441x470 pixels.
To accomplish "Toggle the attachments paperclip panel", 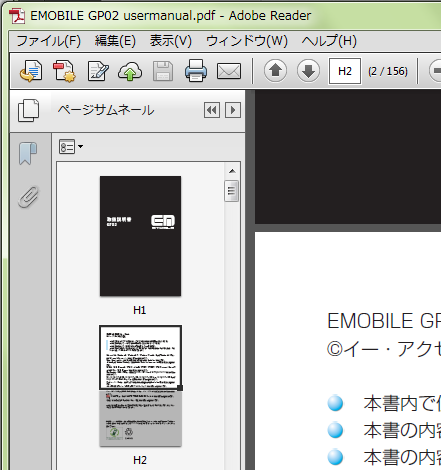I will point(29,197).
